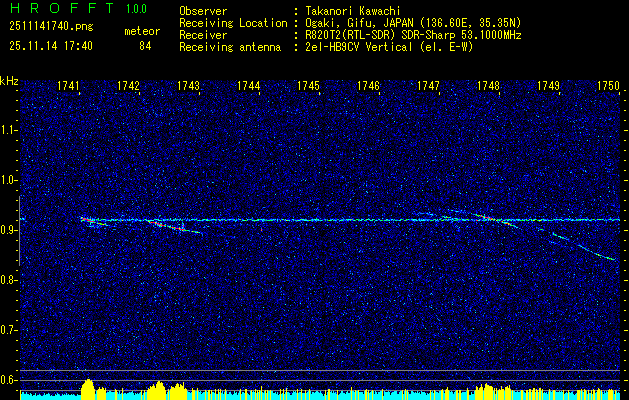Click the 1747 time marker

point(428,85)
